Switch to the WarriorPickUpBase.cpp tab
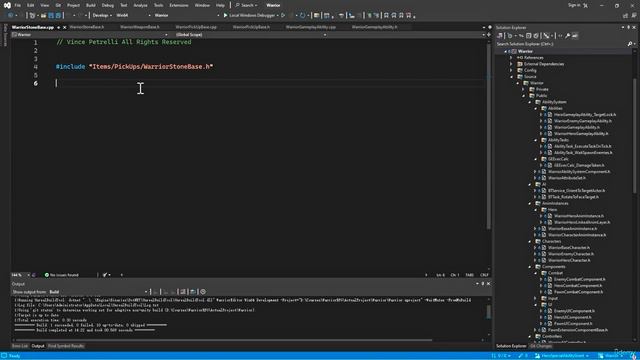 click(x=196, y=27)
